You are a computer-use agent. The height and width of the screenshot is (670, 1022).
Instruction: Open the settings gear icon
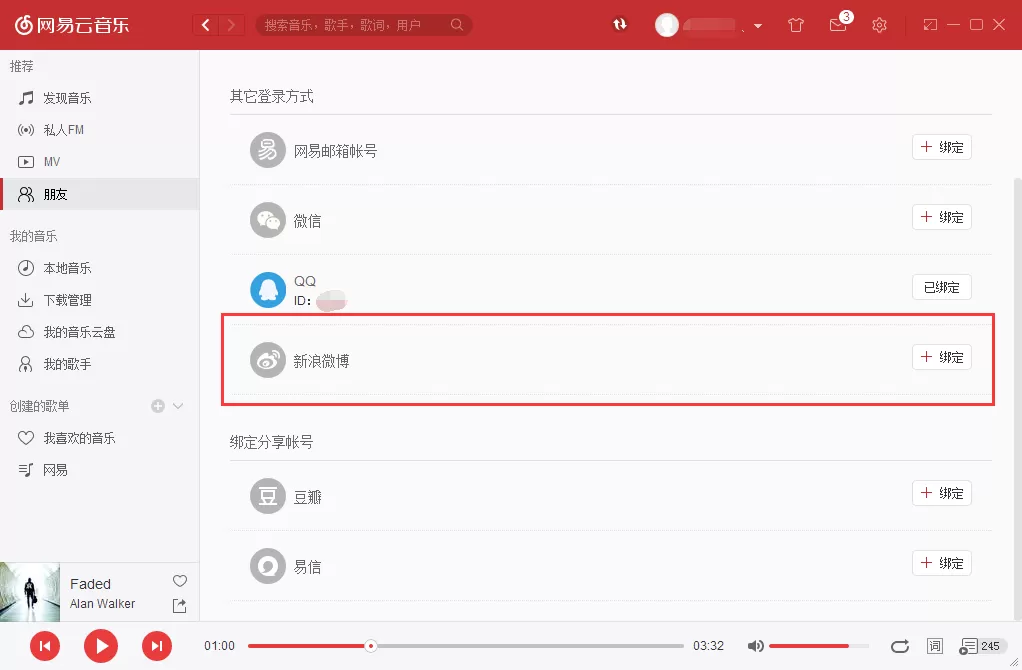879,25
